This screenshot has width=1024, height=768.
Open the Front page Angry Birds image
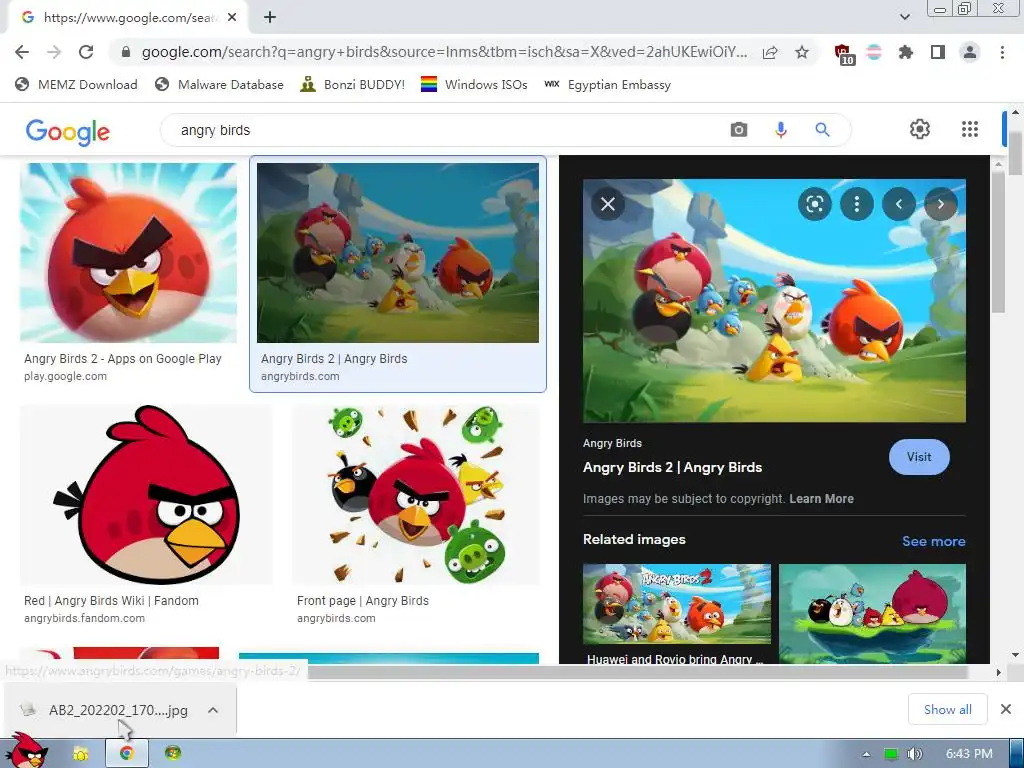coord(416,494)
